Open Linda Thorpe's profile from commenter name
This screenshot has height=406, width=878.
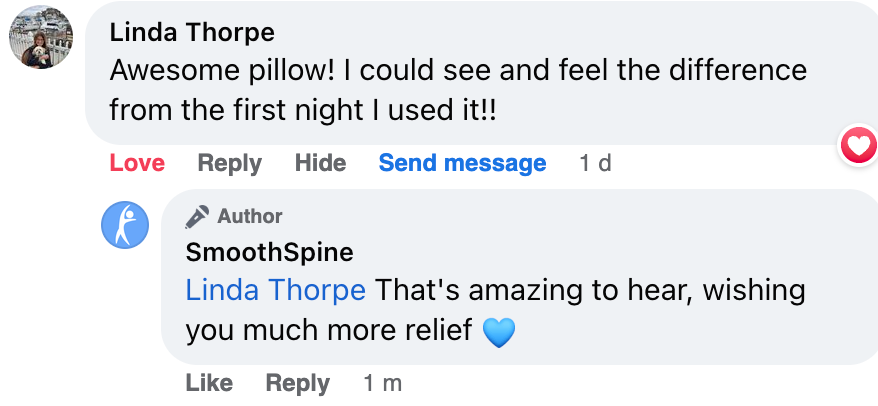coord(192,32)
